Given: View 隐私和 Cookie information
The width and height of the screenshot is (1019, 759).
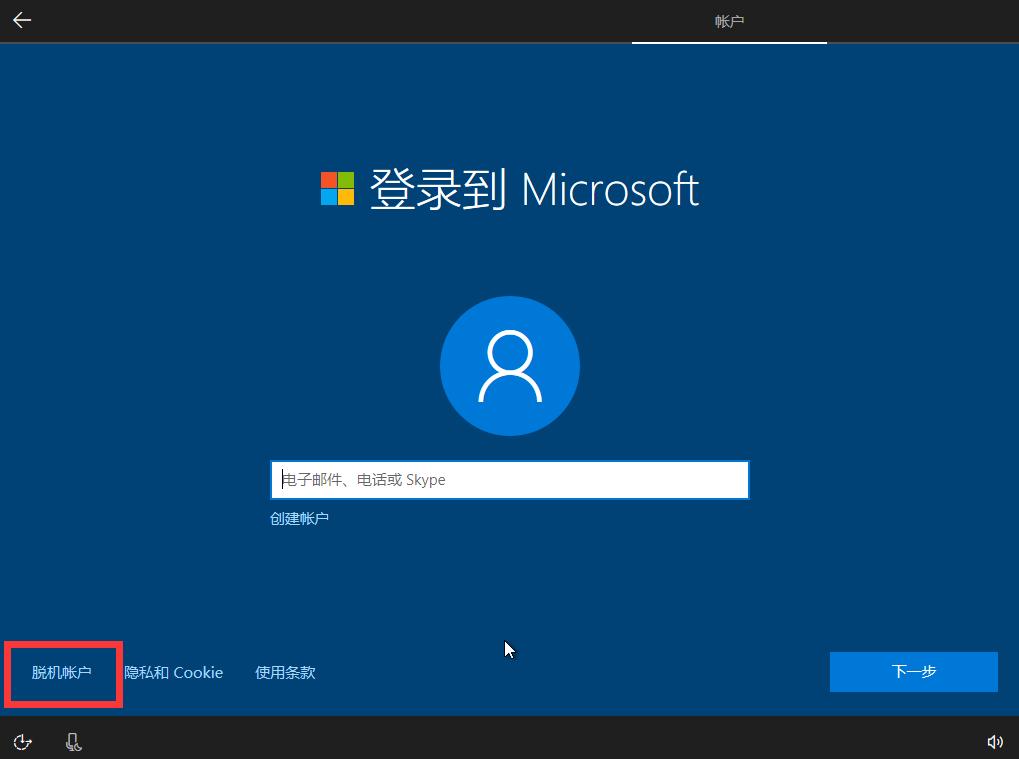Looking at the screenshot, I should [173, 672].
